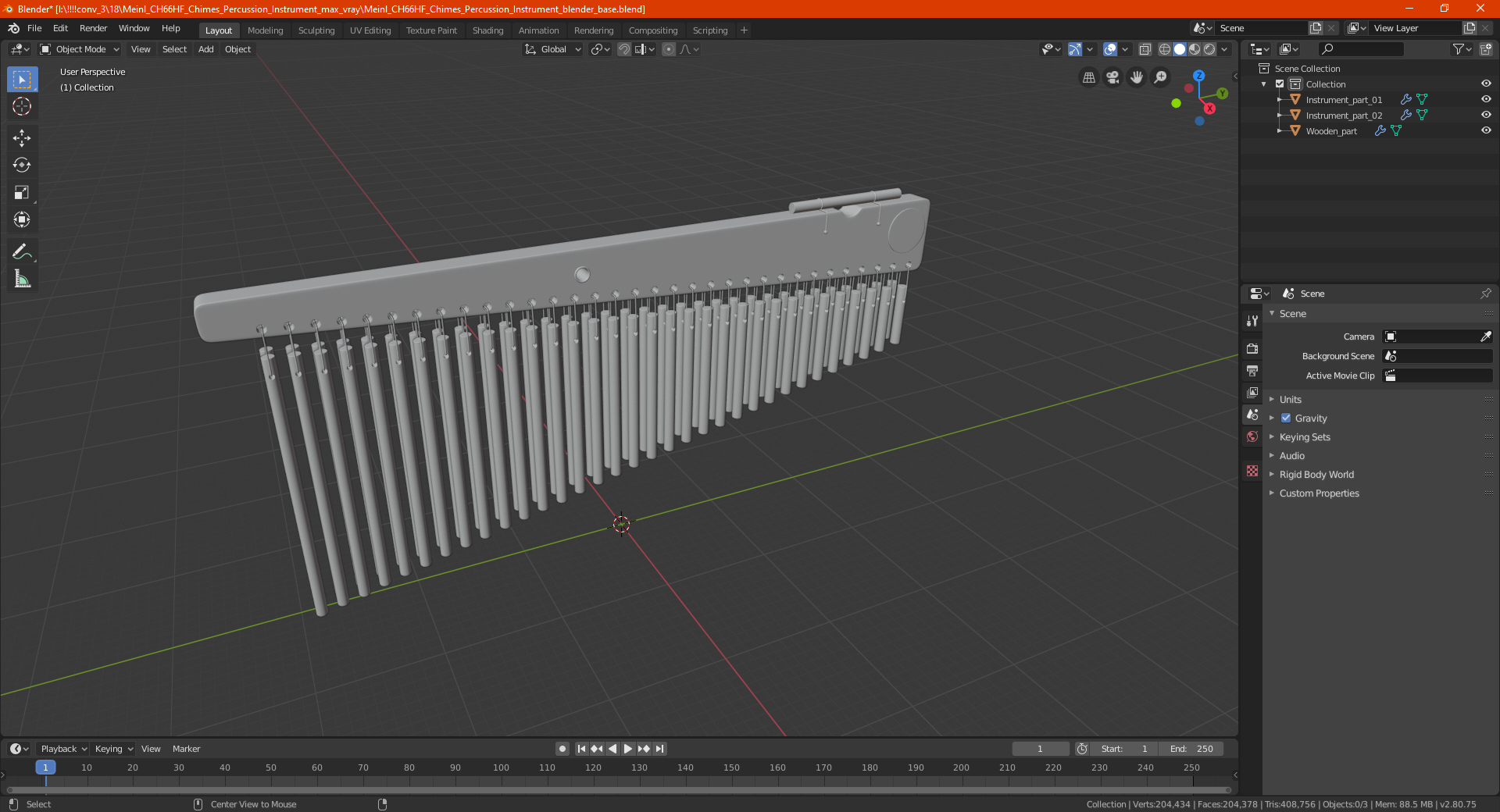Click the End frame field
The height and width of the screenshot is (812, 1500).
point(1191,749)
